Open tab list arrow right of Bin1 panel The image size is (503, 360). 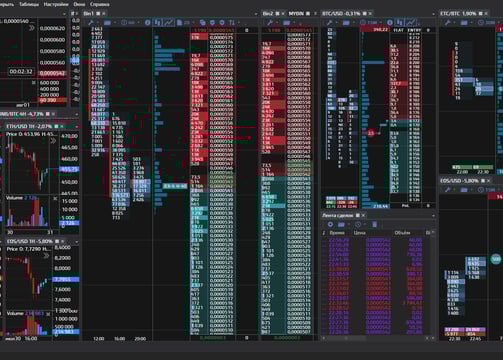pos(256,14)
